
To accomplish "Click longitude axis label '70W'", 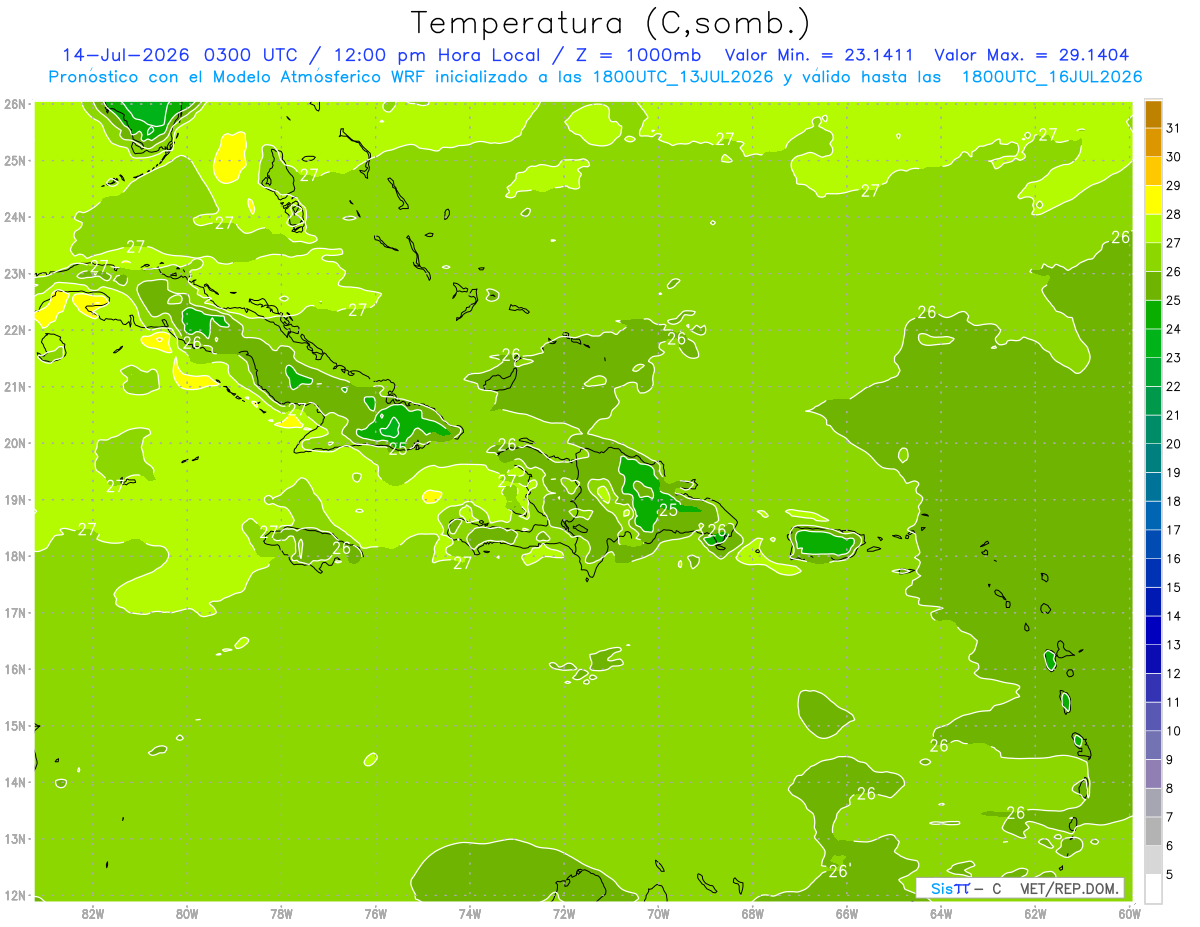I will coord(658,913).
